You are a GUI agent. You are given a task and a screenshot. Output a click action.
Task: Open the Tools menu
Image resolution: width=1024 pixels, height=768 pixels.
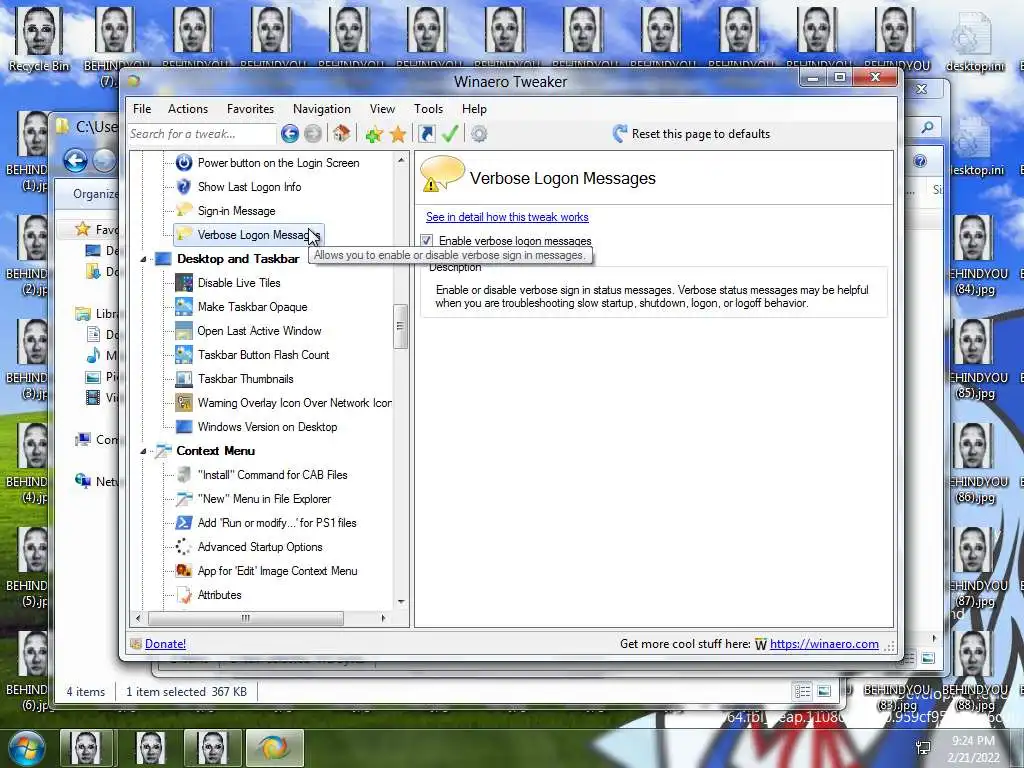point(428,109)
